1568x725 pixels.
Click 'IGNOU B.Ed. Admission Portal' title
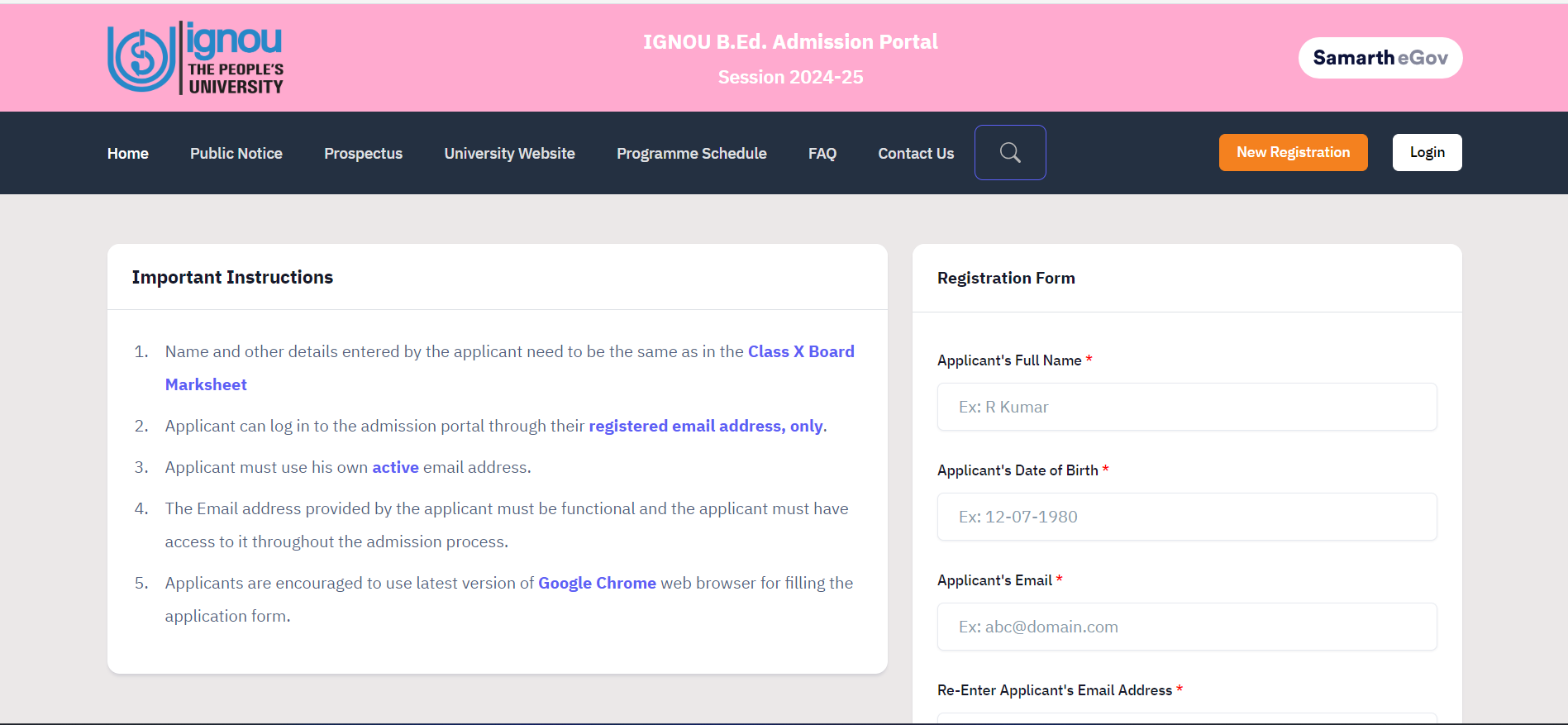(x=790, y=41)
